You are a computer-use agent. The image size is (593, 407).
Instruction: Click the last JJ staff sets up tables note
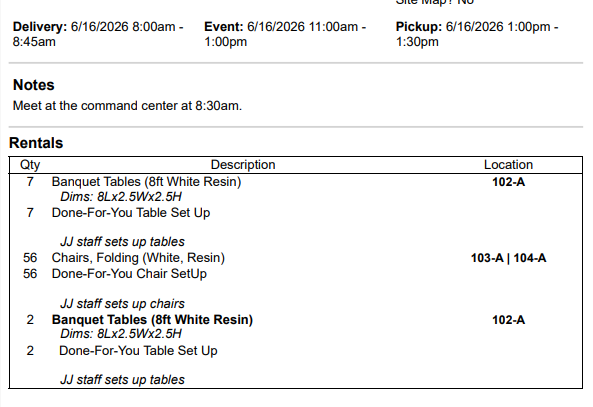point(123,380)
